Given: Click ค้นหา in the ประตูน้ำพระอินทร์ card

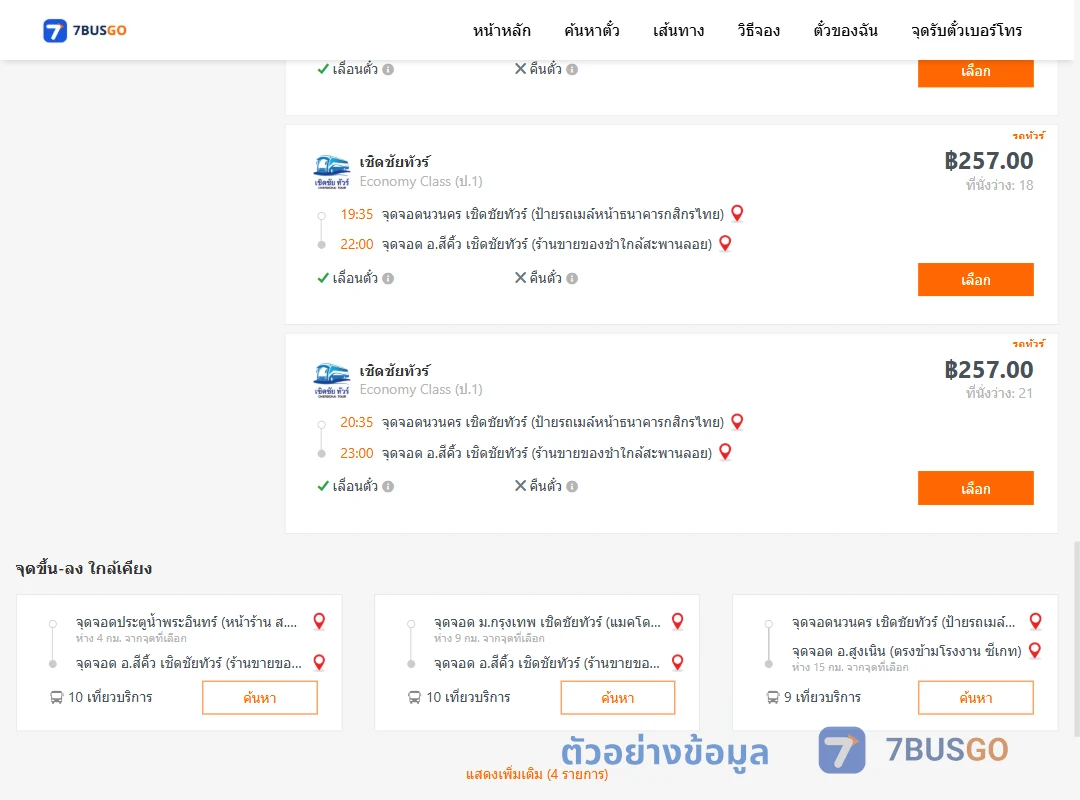Looking at the screenshot, I should click(260, 698).
